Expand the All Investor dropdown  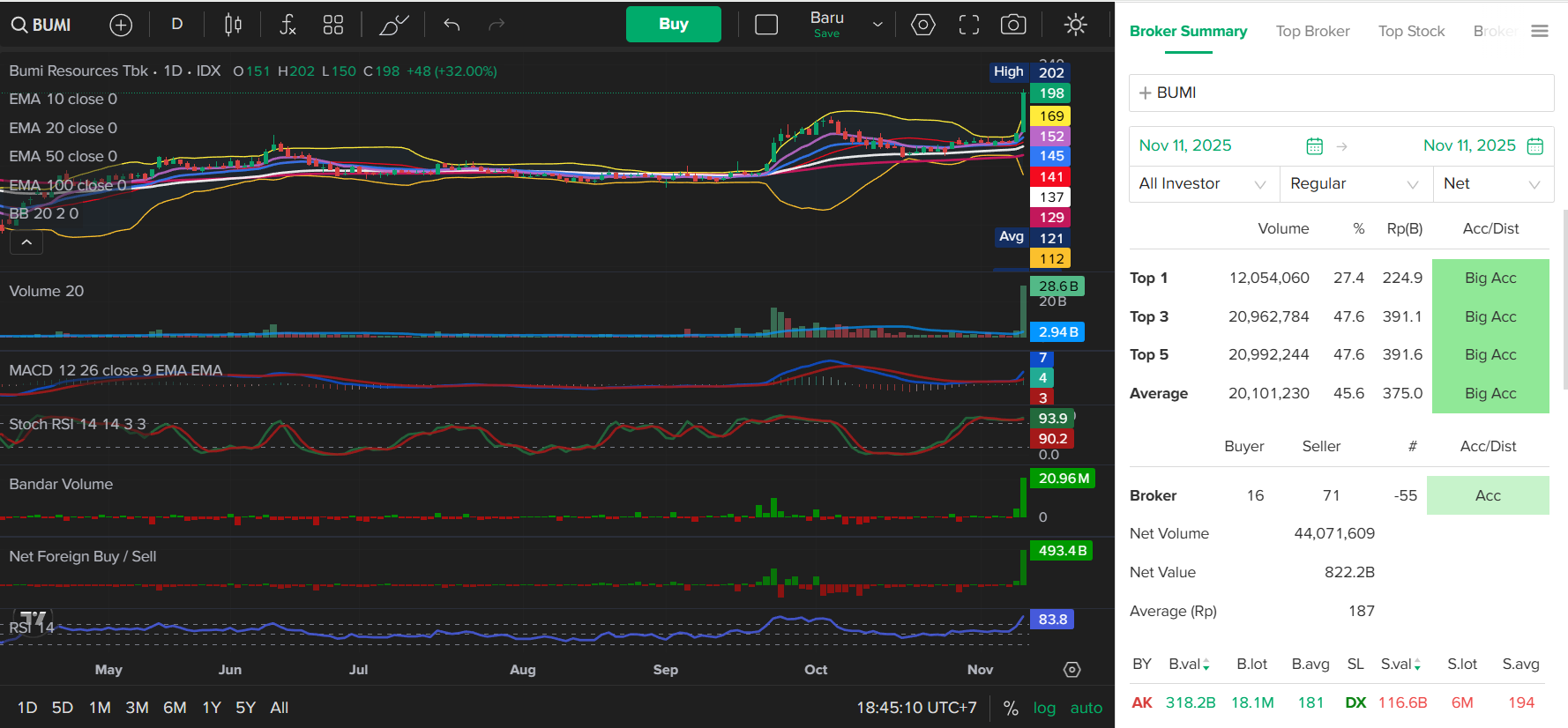[x=1202, y=183]
